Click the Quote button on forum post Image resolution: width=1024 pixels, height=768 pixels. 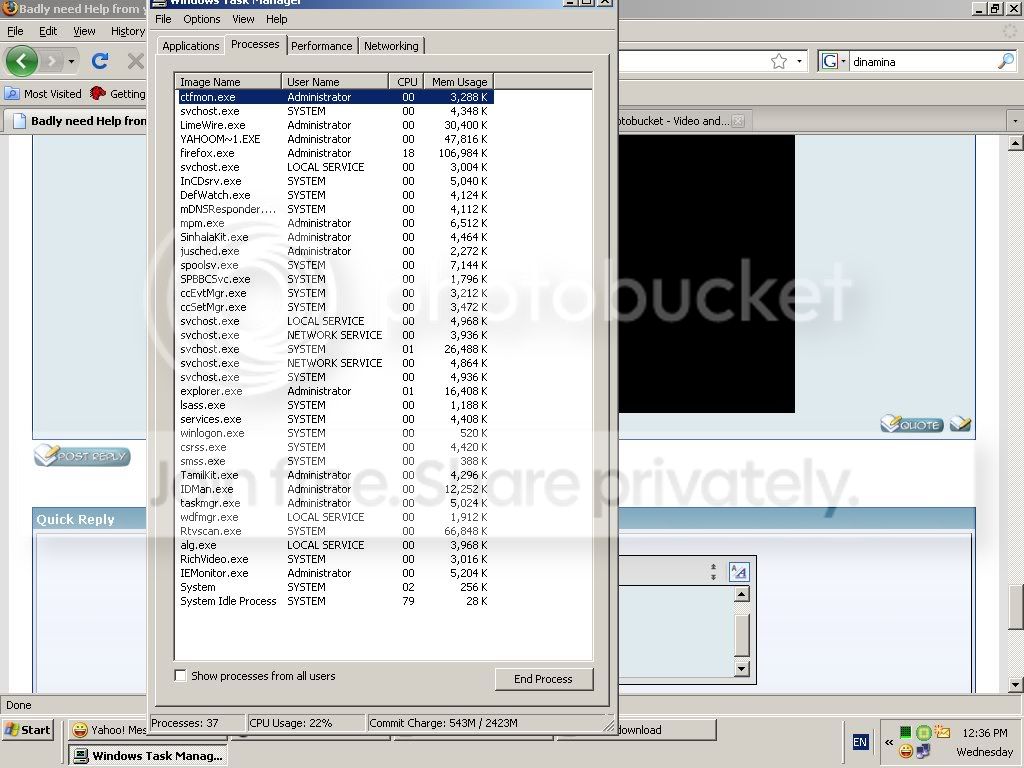912,424
